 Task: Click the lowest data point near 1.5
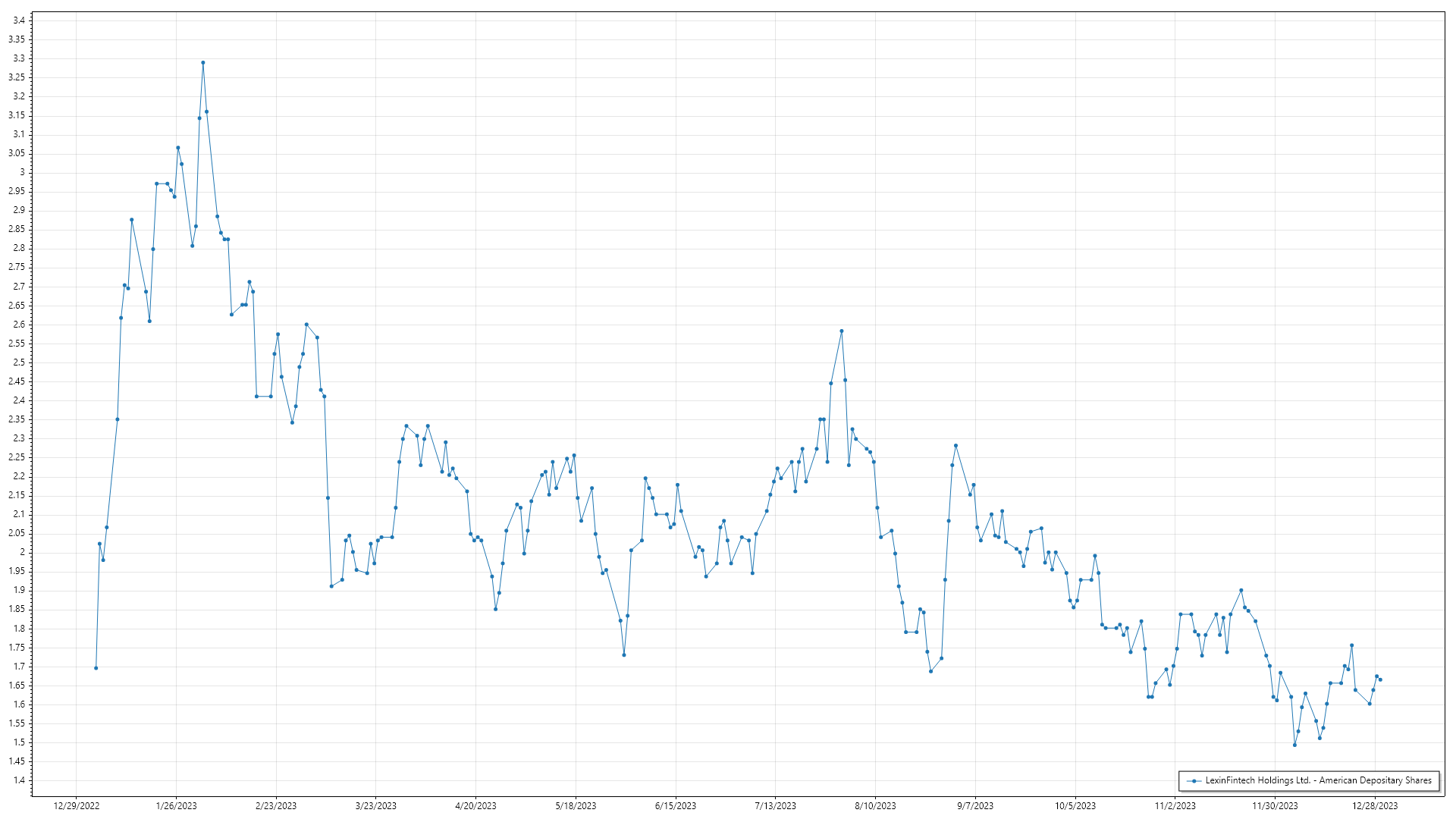click(x=1294, y=745)
